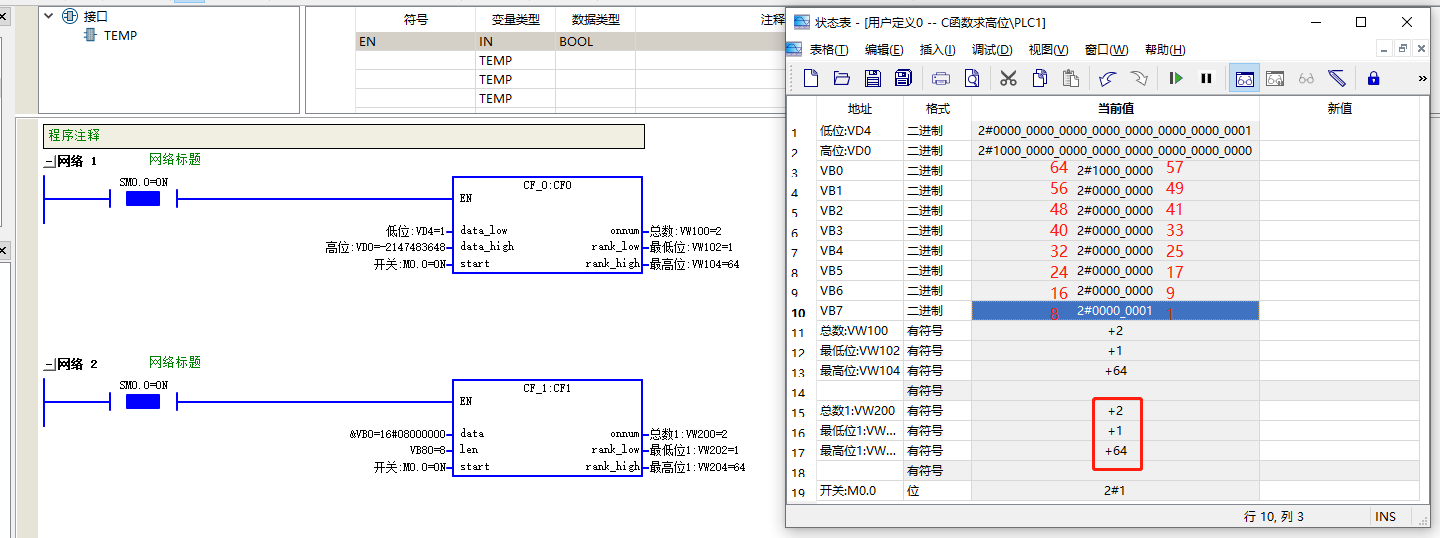Click the 地址 column header
The width and height of the screenshot is (1440, 538).
click(x=860, y=109)
